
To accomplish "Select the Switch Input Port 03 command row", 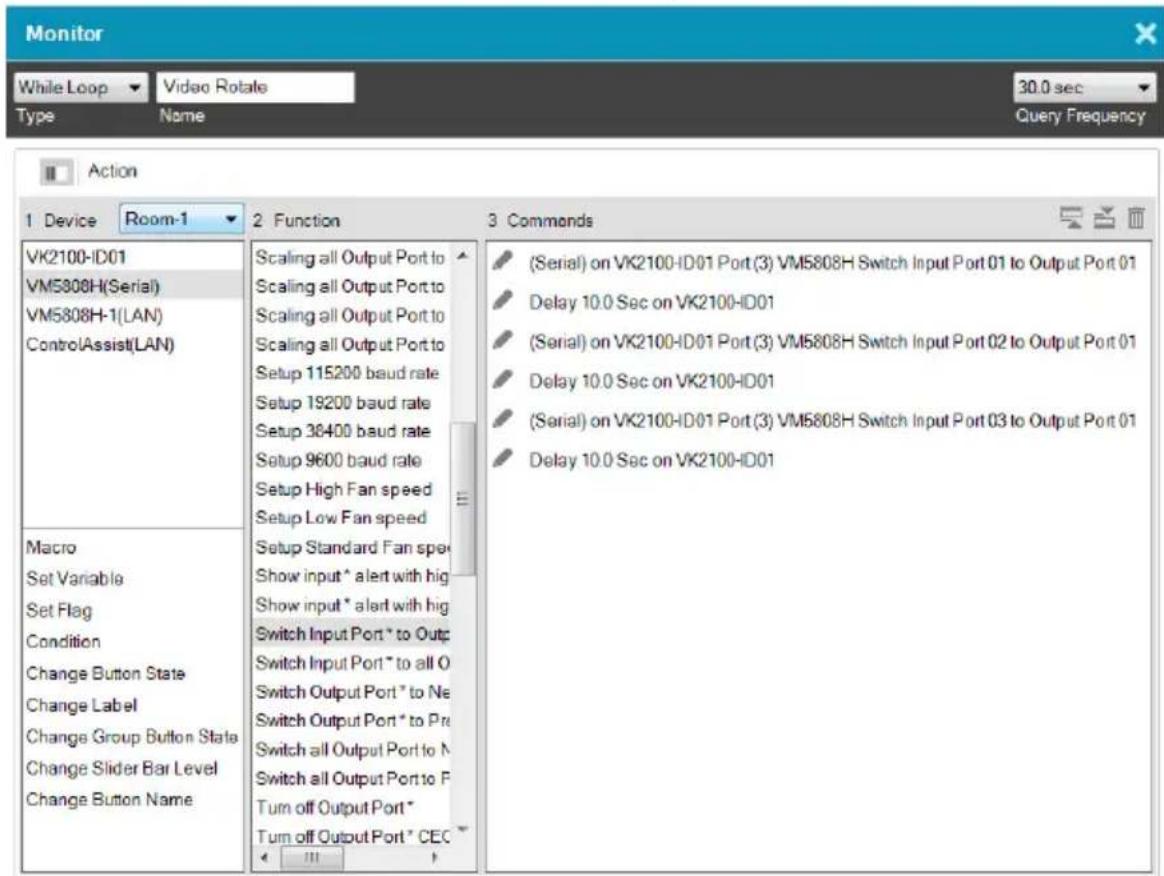I will (820, 420).
